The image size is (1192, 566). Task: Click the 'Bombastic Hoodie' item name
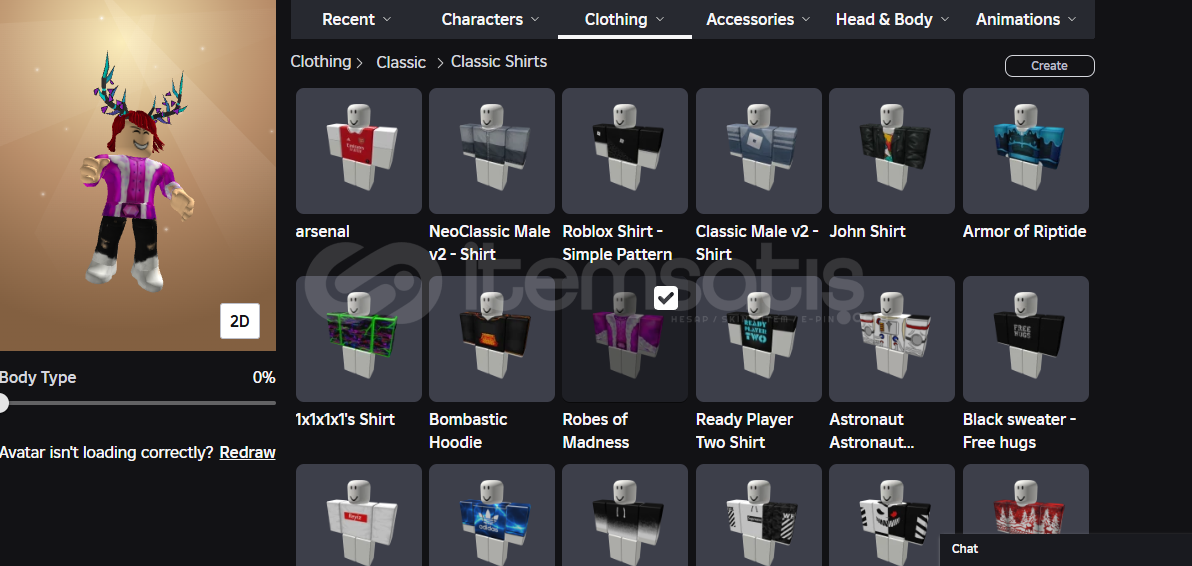pyautogui.click(x=468, y=431)
